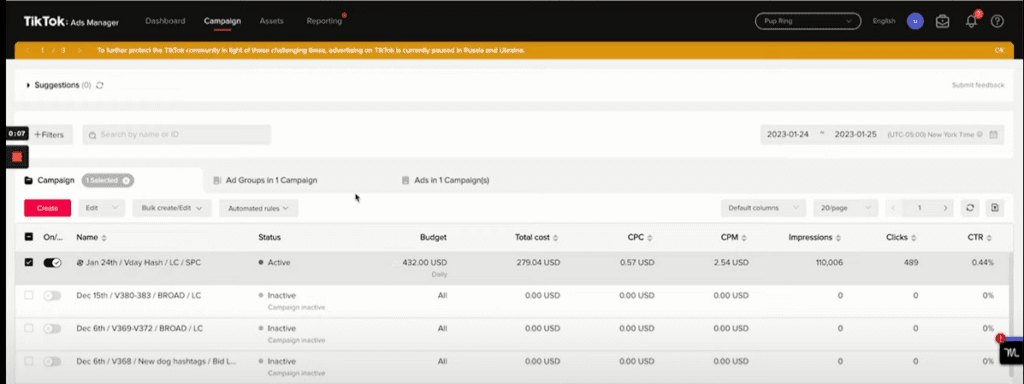Open the Dashboard menu
This screenshot has width=1024, height=384.
coord(165,21)
